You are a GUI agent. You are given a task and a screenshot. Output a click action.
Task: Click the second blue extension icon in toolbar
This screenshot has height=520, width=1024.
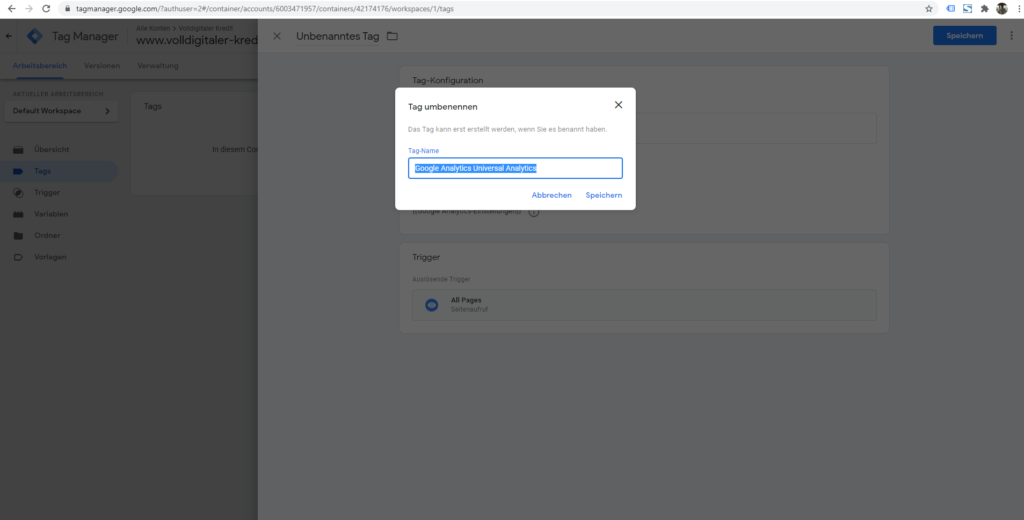[x=968, y=8]
